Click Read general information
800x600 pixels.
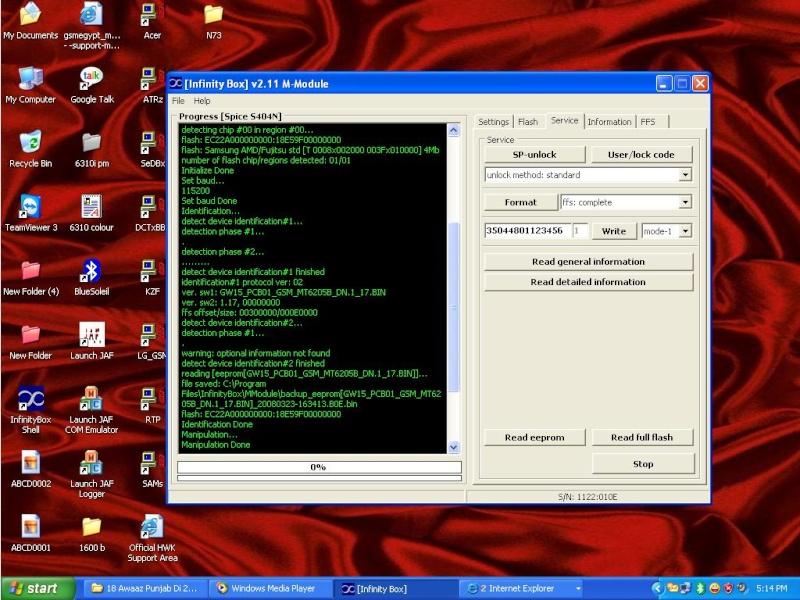[x=588, y=262]
